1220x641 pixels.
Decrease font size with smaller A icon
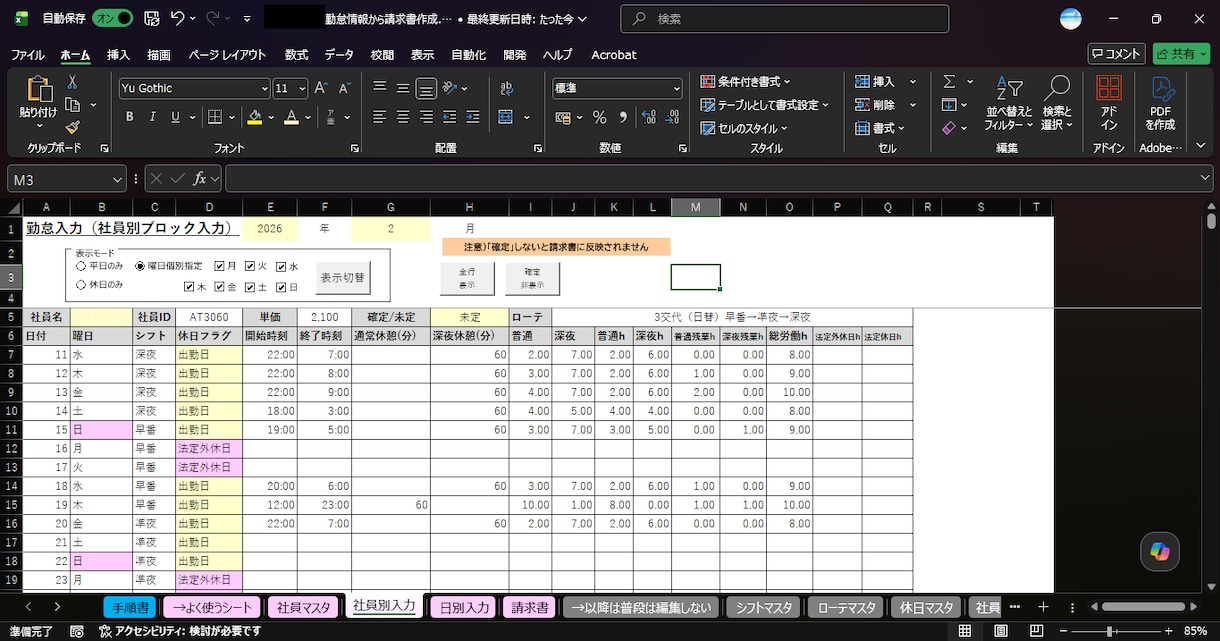[x=345, y=88]
